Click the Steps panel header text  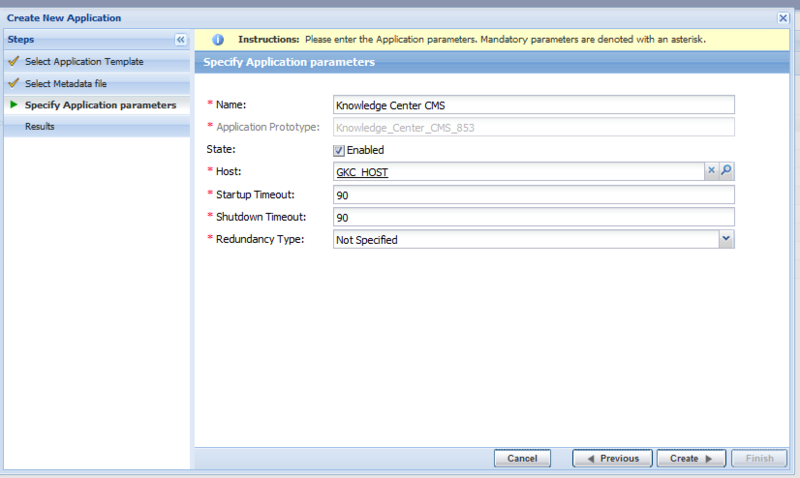21,39
